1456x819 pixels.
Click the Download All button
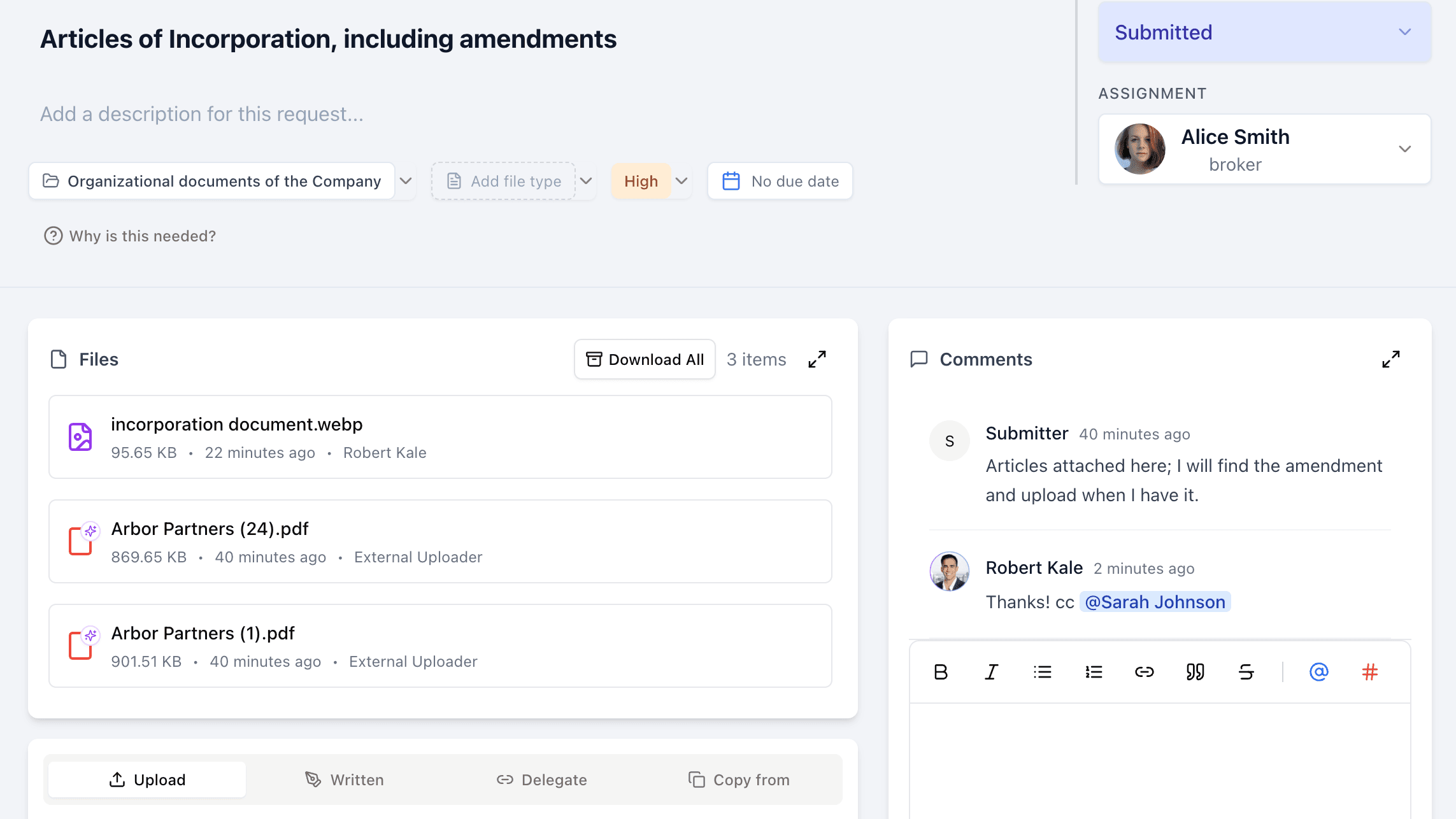pos(644,359)
